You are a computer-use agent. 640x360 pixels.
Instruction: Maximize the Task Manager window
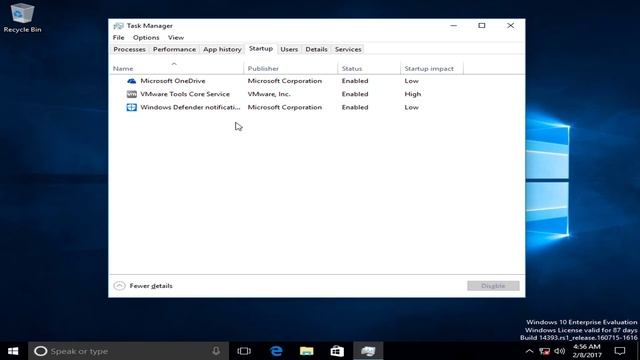tap(482, 26)
